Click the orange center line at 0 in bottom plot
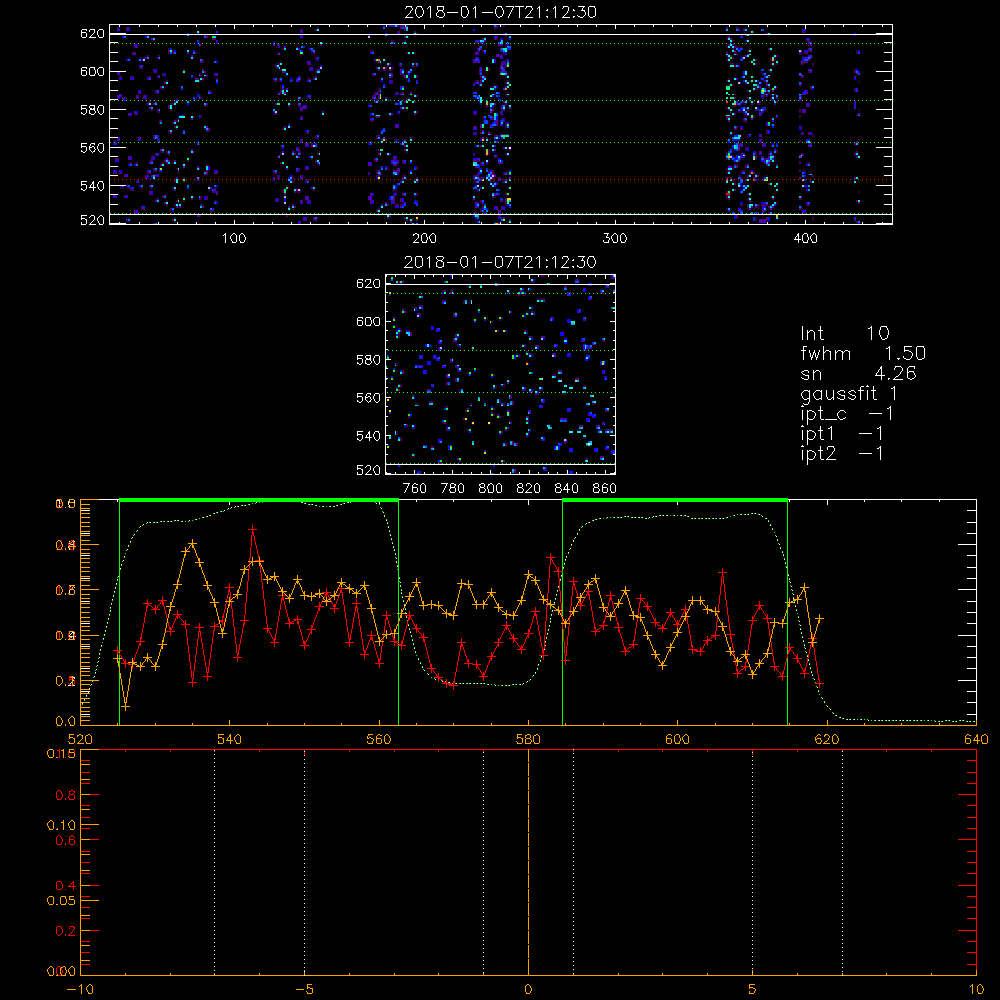 [528, 862]
